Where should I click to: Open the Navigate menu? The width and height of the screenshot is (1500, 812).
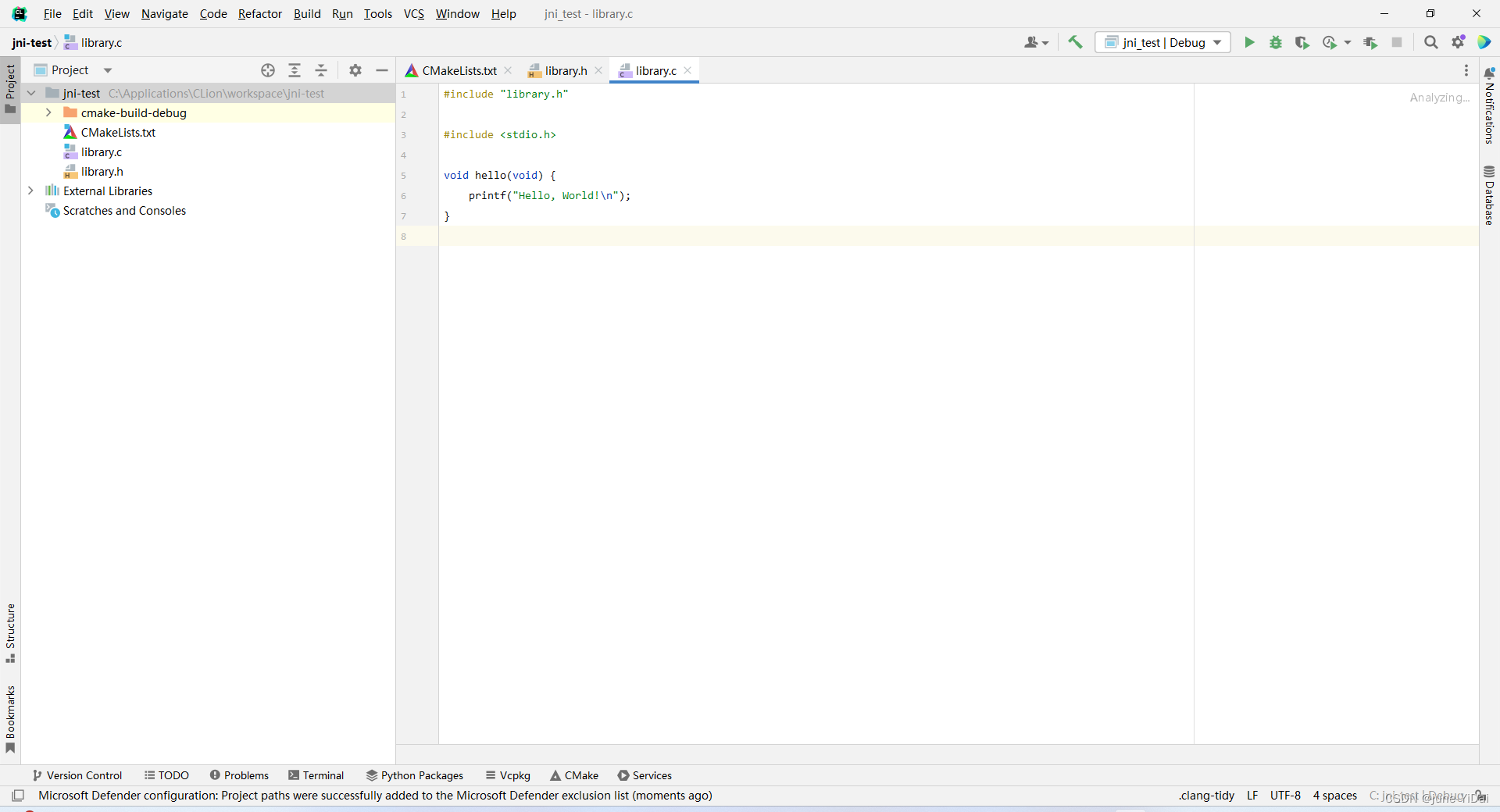click(164, 14)
